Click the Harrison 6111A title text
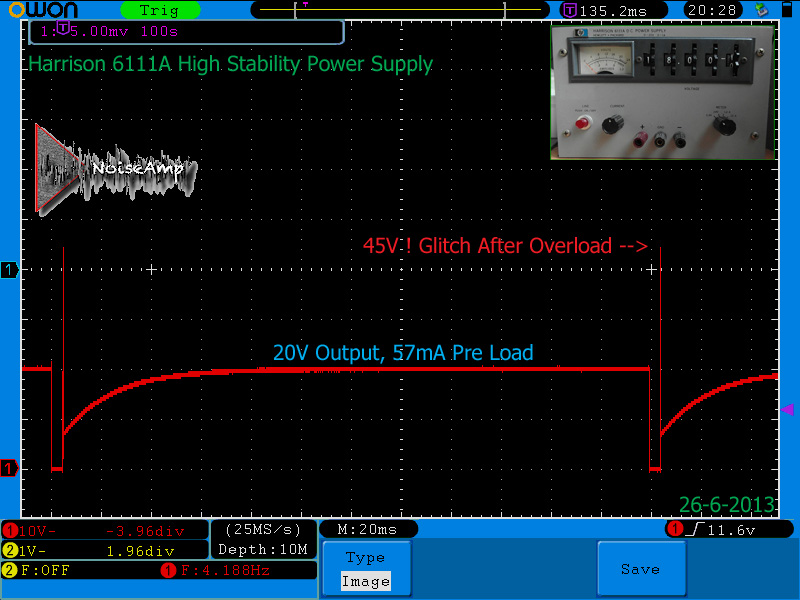The width and height of the screenshot is (800, 600). coord(230,64)
